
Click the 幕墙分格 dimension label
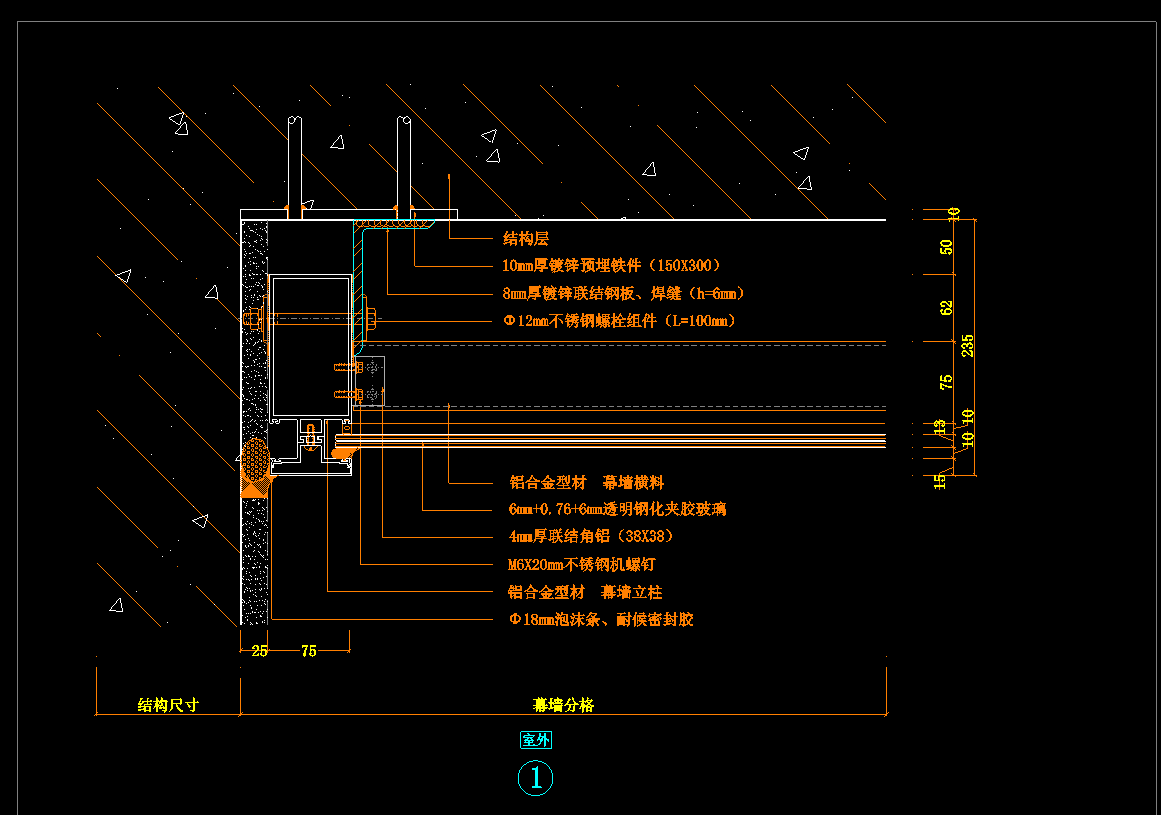(564, 705)
